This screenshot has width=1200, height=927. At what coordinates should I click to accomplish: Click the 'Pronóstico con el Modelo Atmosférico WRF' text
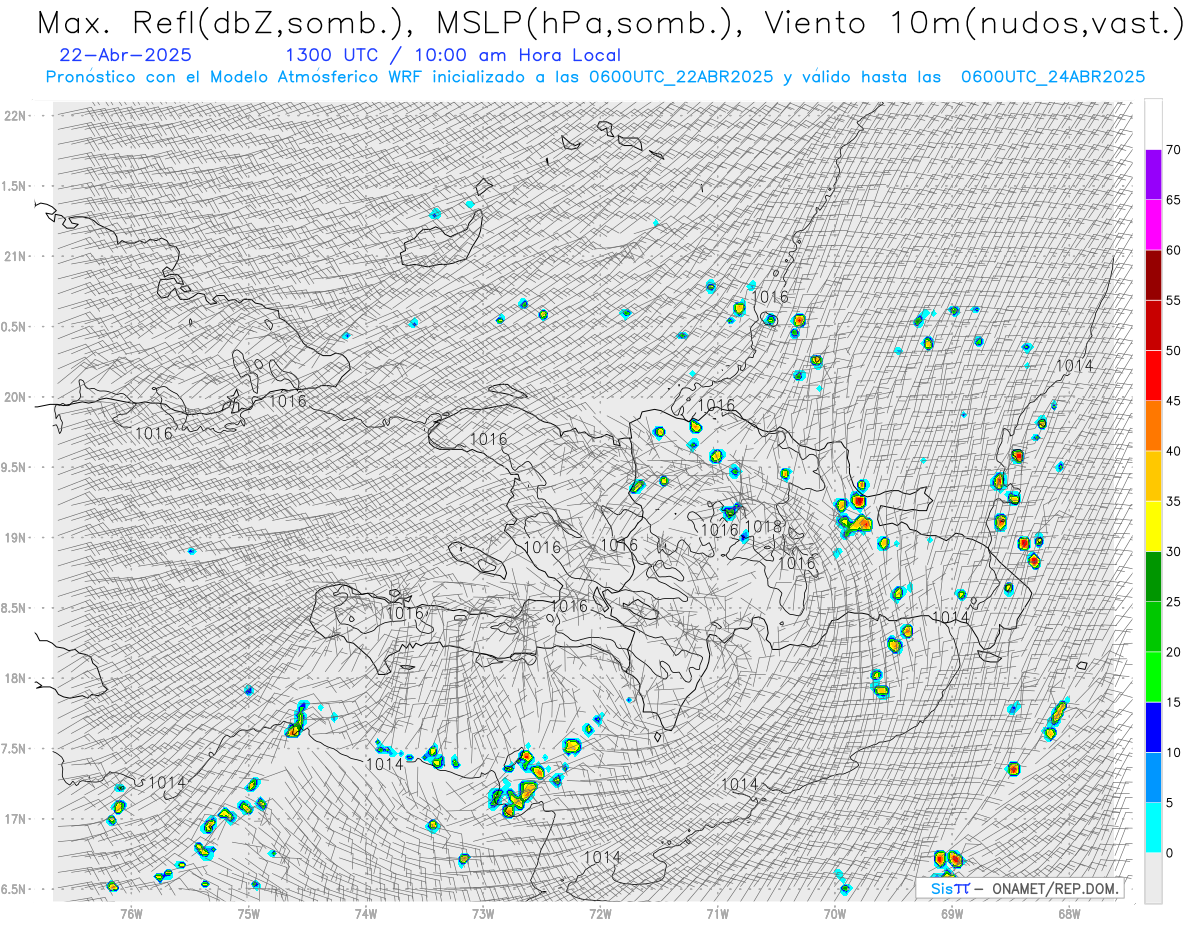[x=235, y=77]
